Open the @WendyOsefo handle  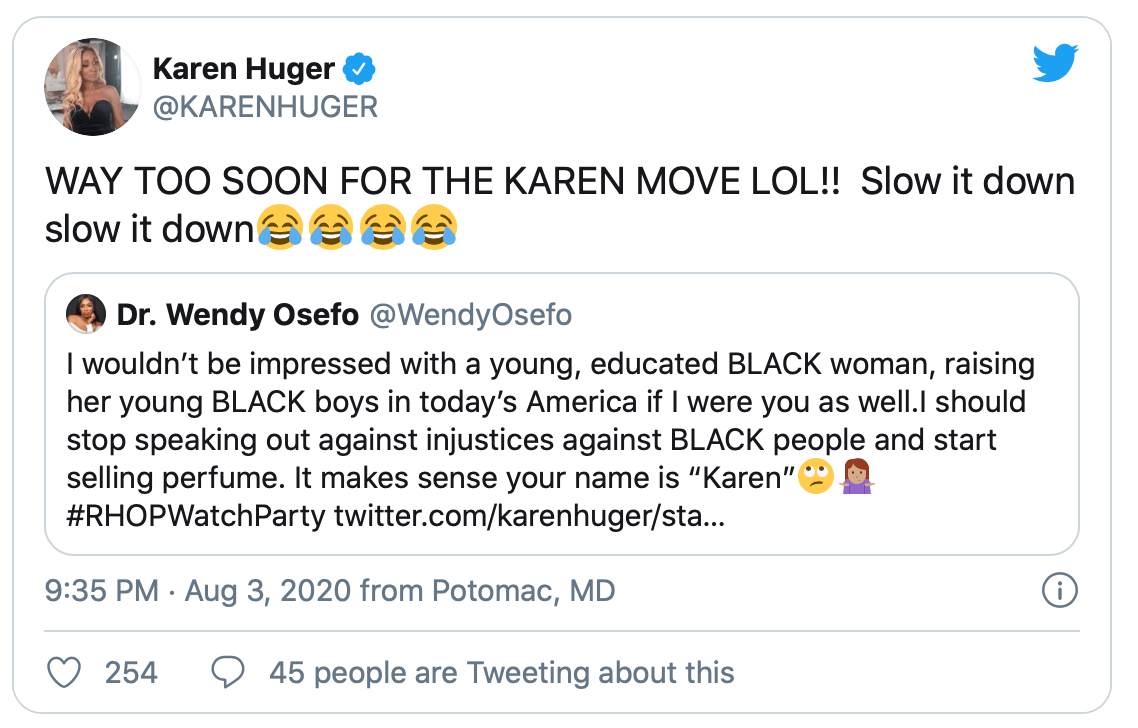(471, 316)
